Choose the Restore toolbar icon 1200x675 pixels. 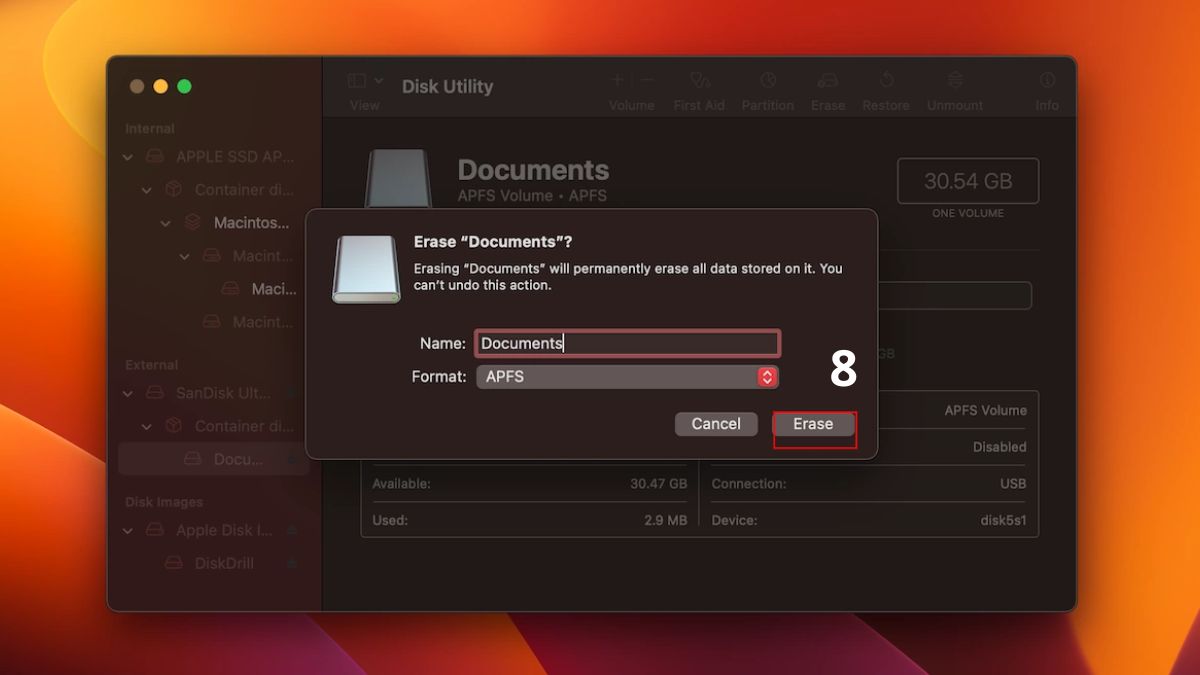click(886, 80)
